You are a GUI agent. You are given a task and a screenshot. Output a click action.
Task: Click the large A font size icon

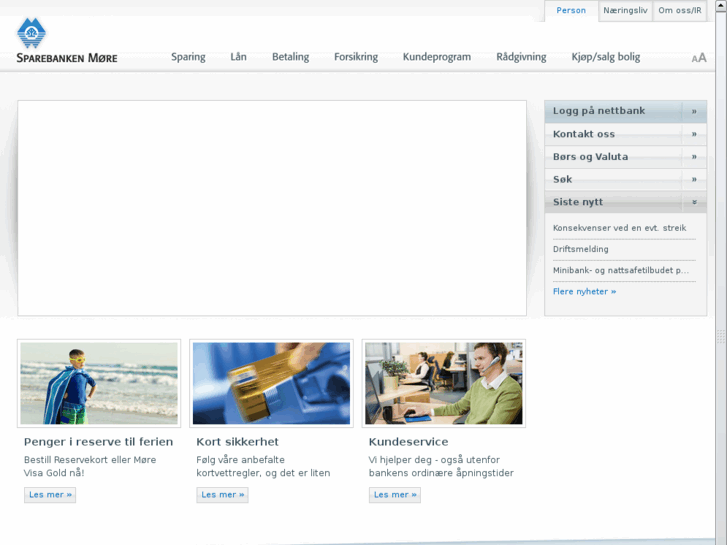tap(702, 58)
